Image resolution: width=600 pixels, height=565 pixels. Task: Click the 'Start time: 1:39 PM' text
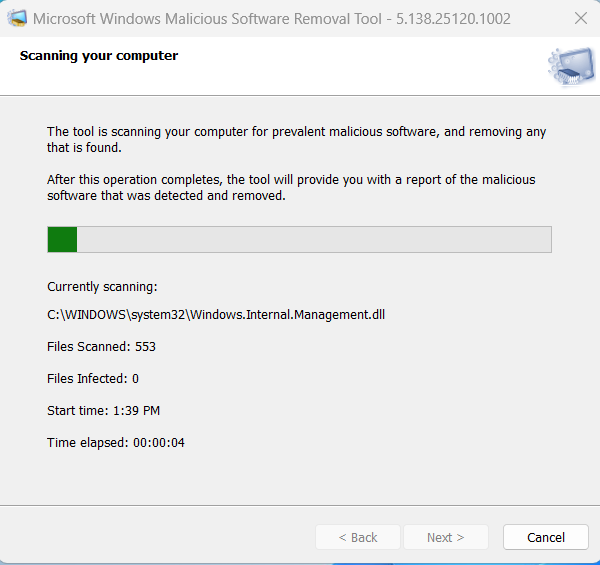pyautogui.click(x=103, y=410)
